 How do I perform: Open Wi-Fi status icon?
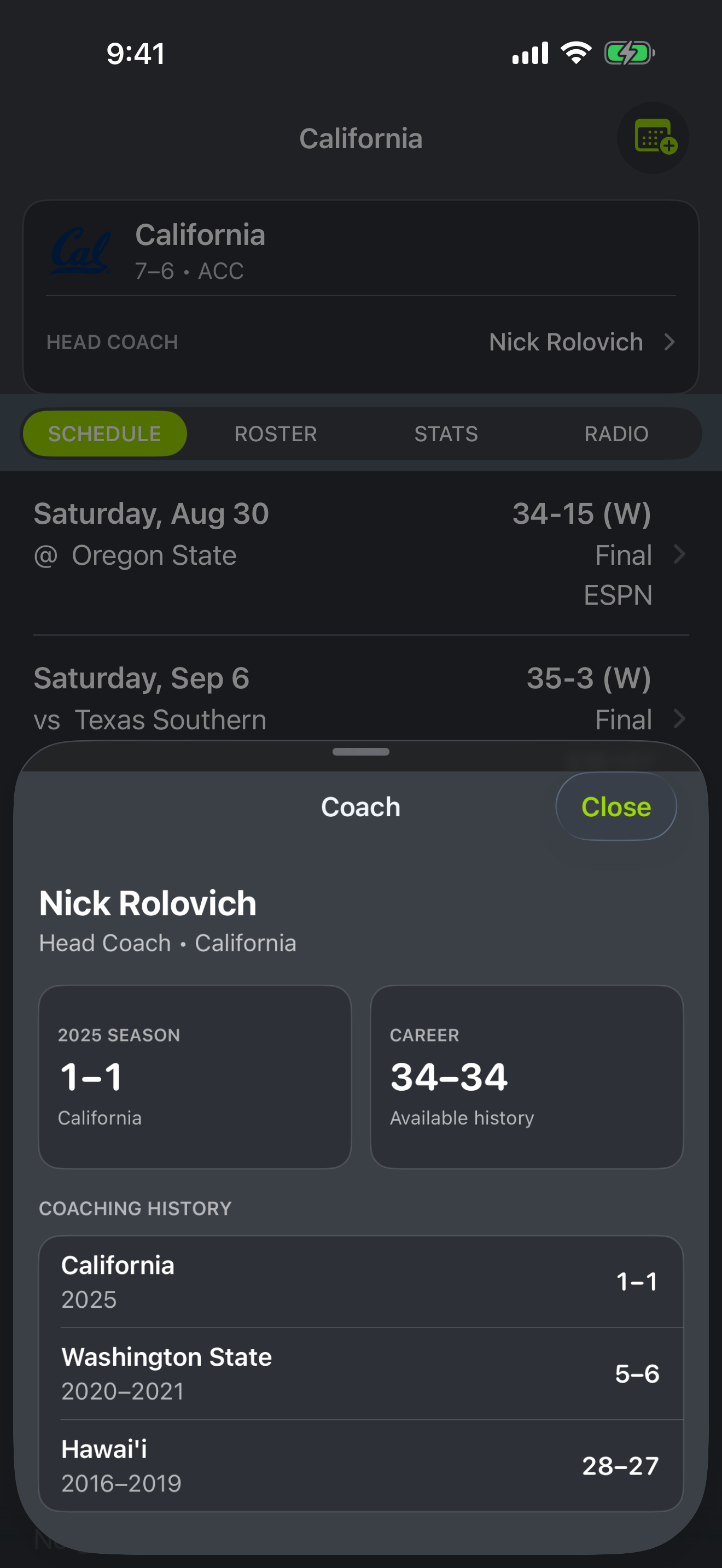pos(576,53)
